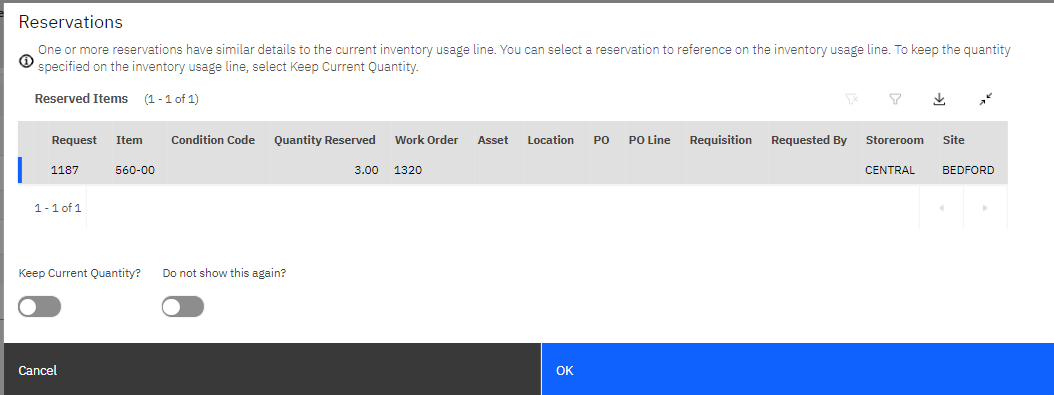Confirm with the OK button
1054x395 pixels.
[x=797, y=369]
